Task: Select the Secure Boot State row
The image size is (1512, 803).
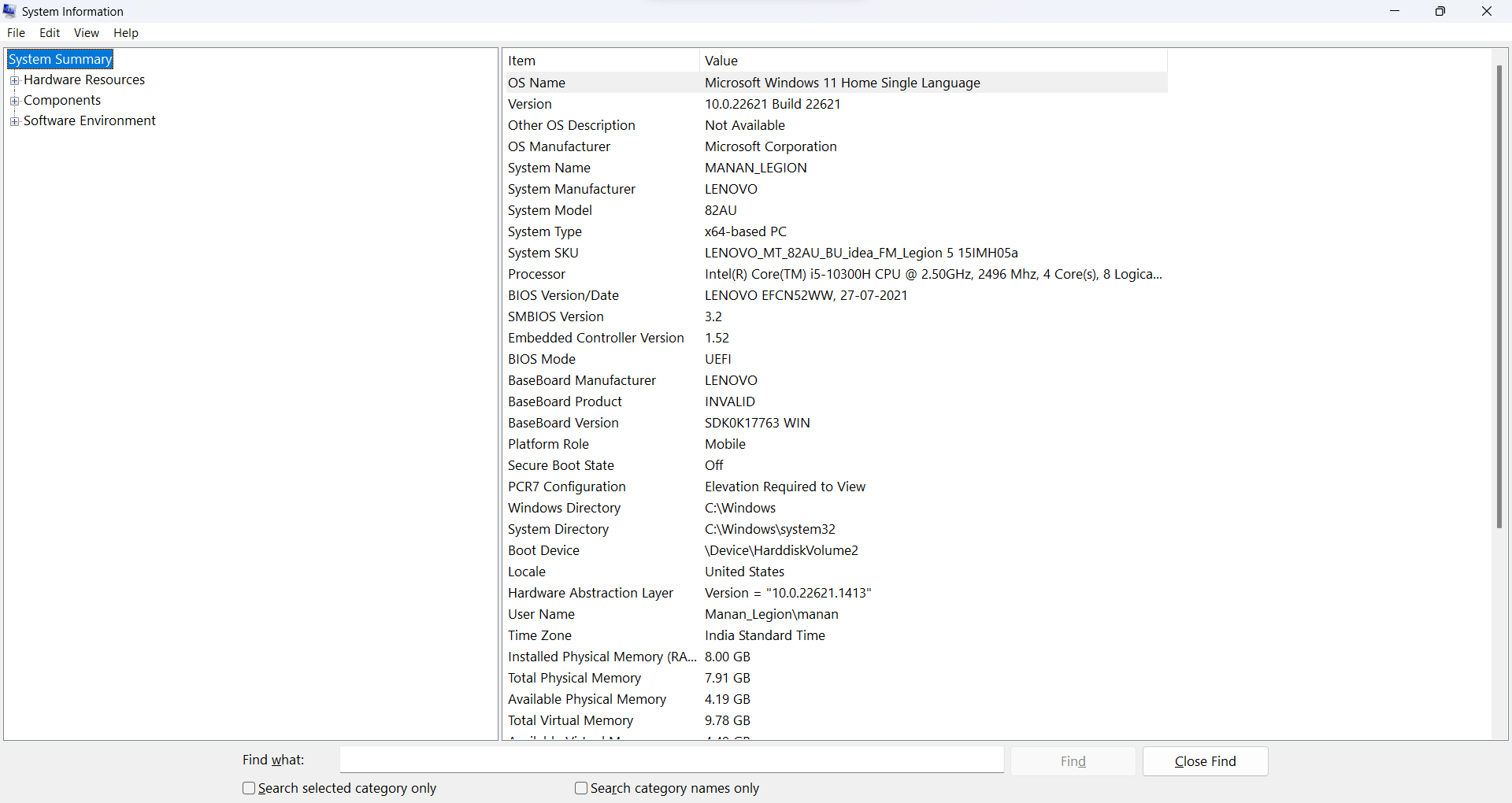Action: coord(835,465)
